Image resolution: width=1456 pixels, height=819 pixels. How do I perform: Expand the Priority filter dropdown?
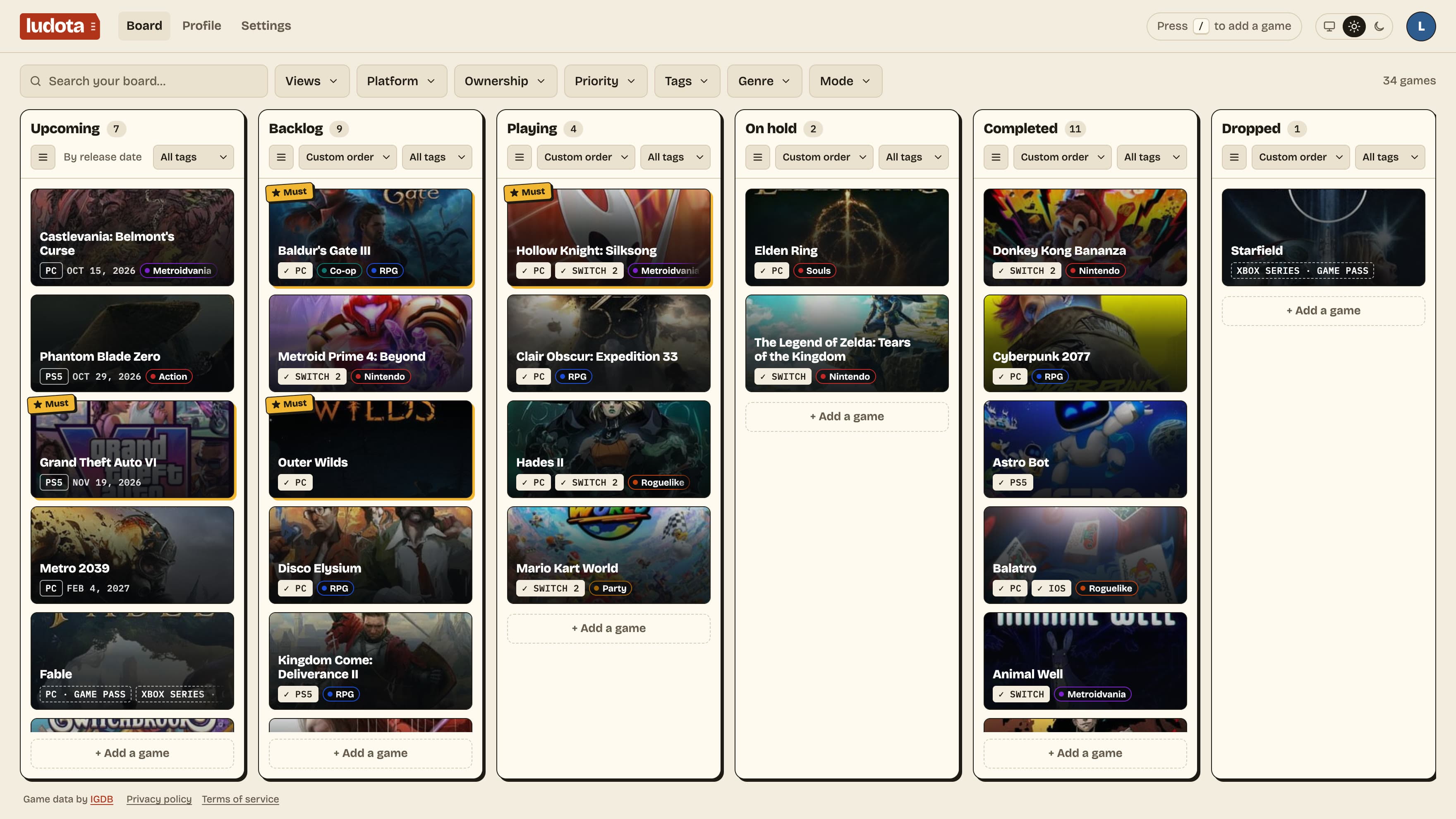pos(605,81)
